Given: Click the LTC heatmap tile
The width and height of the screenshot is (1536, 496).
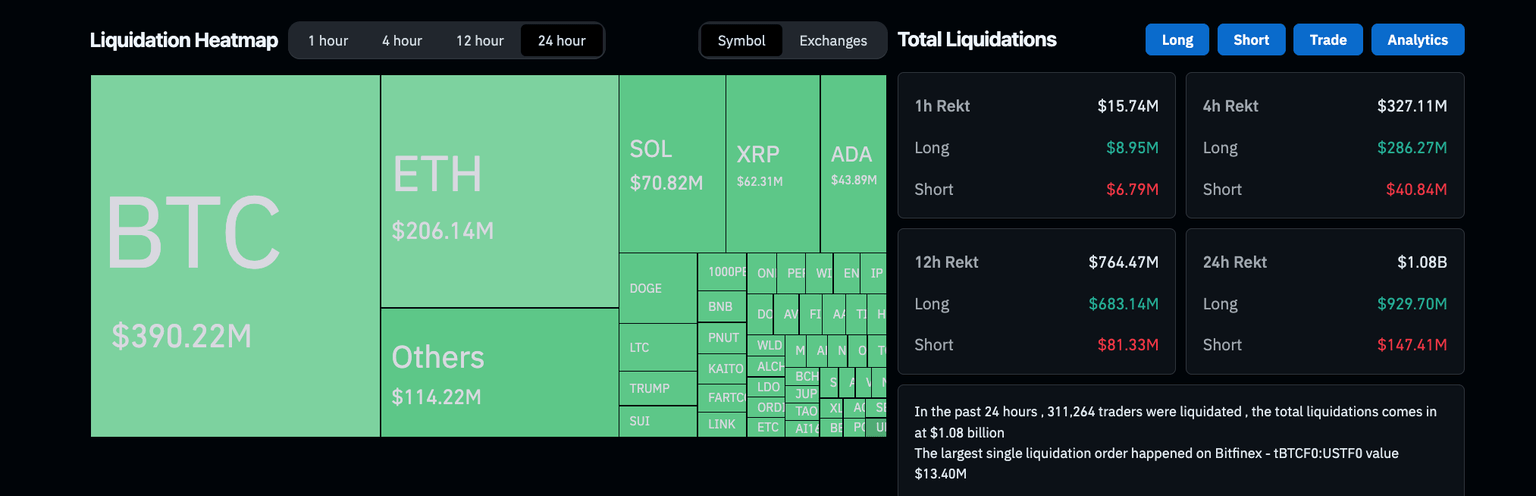Looking at the screenshot, I should tap(658, 348).
